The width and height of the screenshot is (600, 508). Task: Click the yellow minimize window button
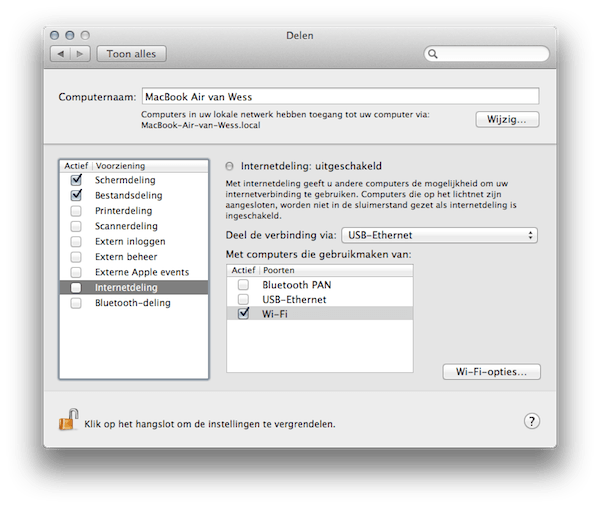pyautogui.click(x=70, y=36)
